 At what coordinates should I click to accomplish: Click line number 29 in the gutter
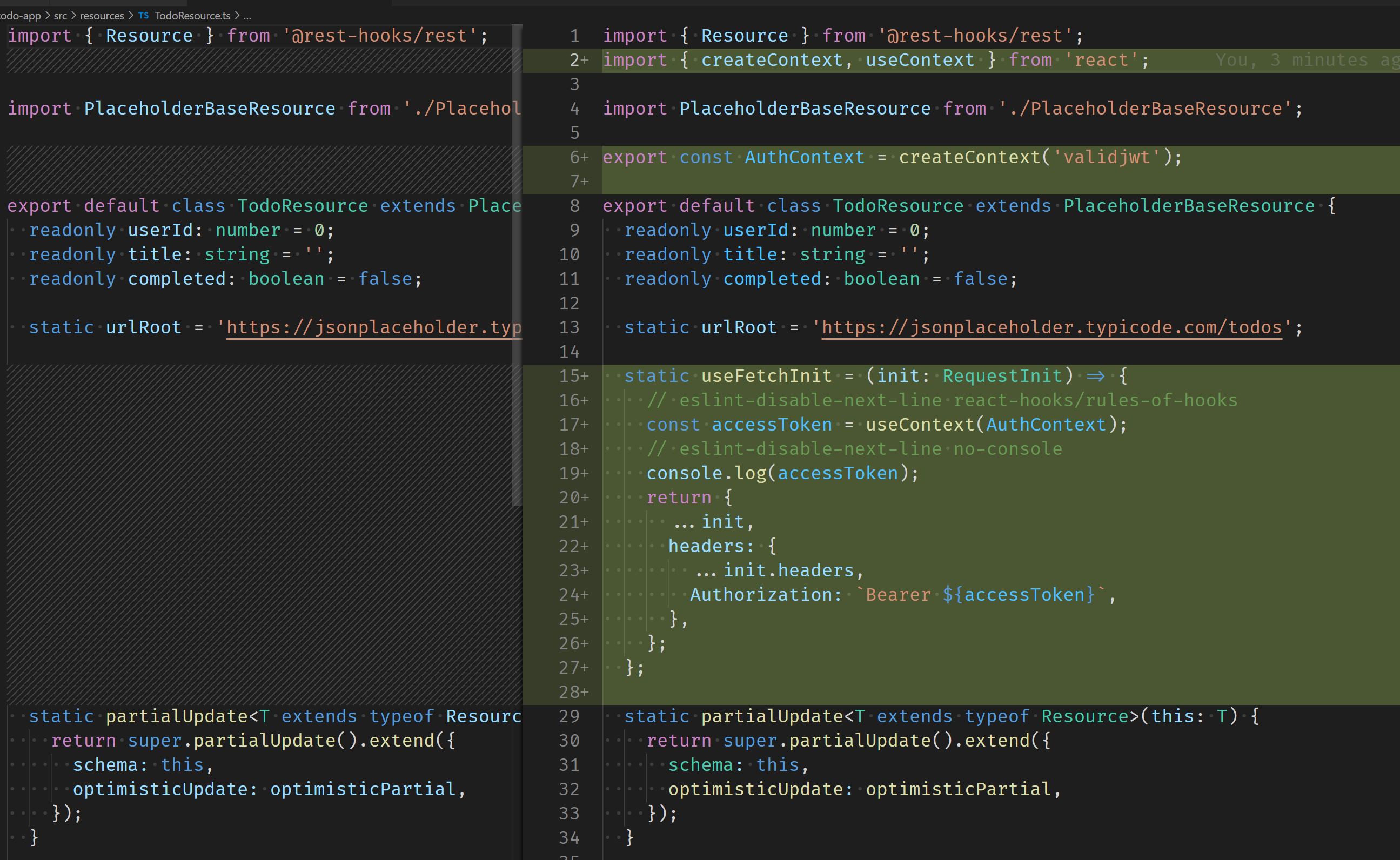(569, 716)
